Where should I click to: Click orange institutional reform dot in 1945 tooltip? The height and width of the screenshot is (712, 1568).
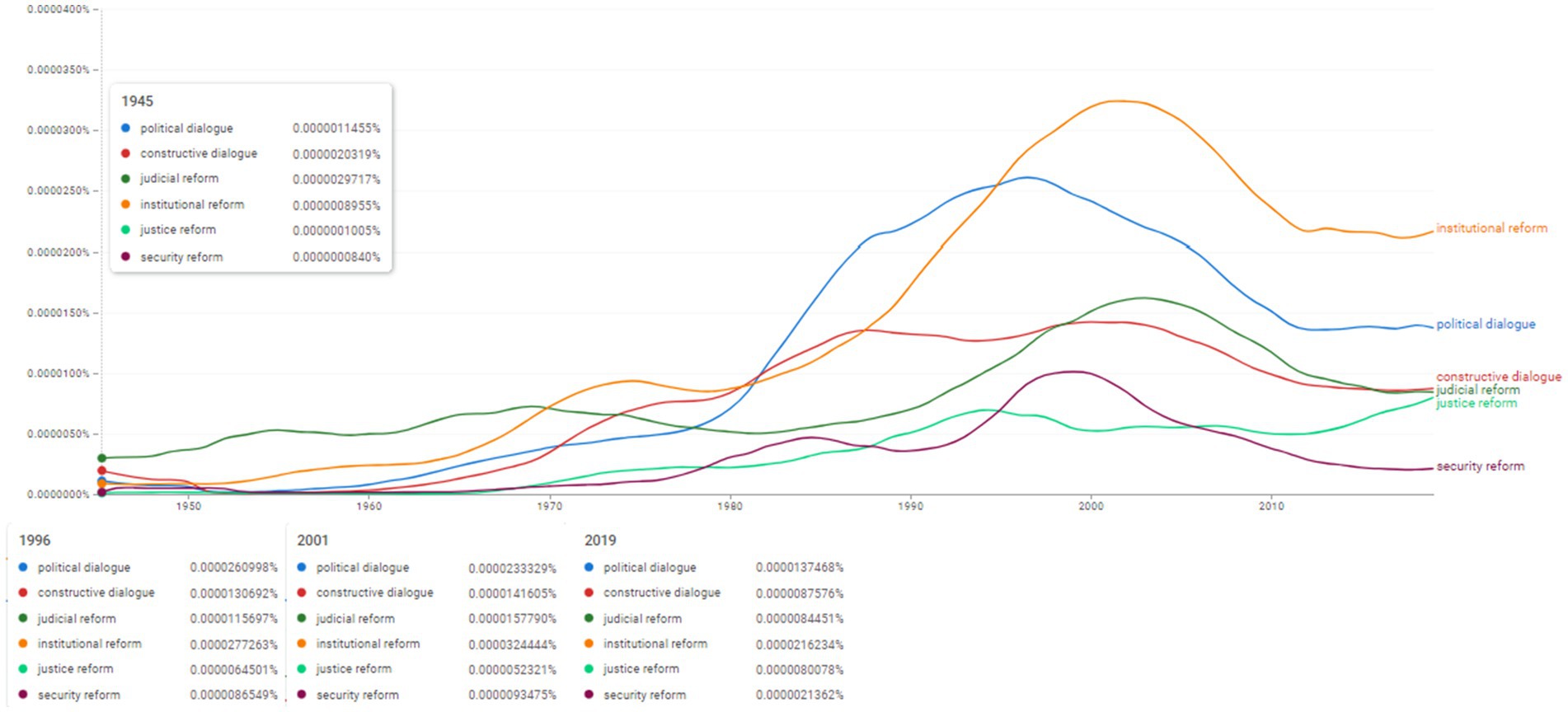[125, 204]
